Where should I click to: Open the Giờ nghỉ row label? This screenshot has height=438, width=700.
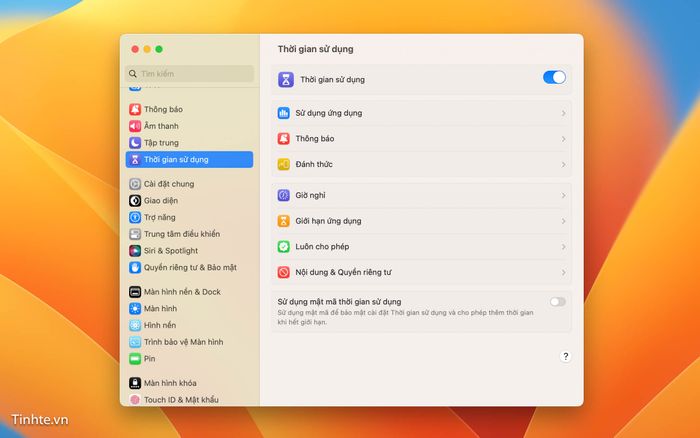pyautogui.click(x=310, y=195)
